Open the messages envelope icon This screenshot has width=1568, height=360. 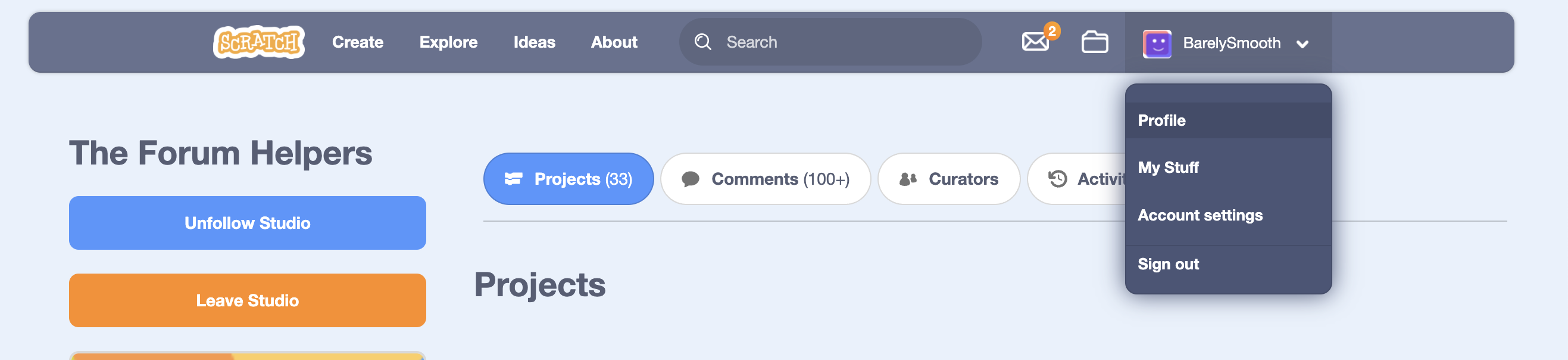pos(1035,42)
